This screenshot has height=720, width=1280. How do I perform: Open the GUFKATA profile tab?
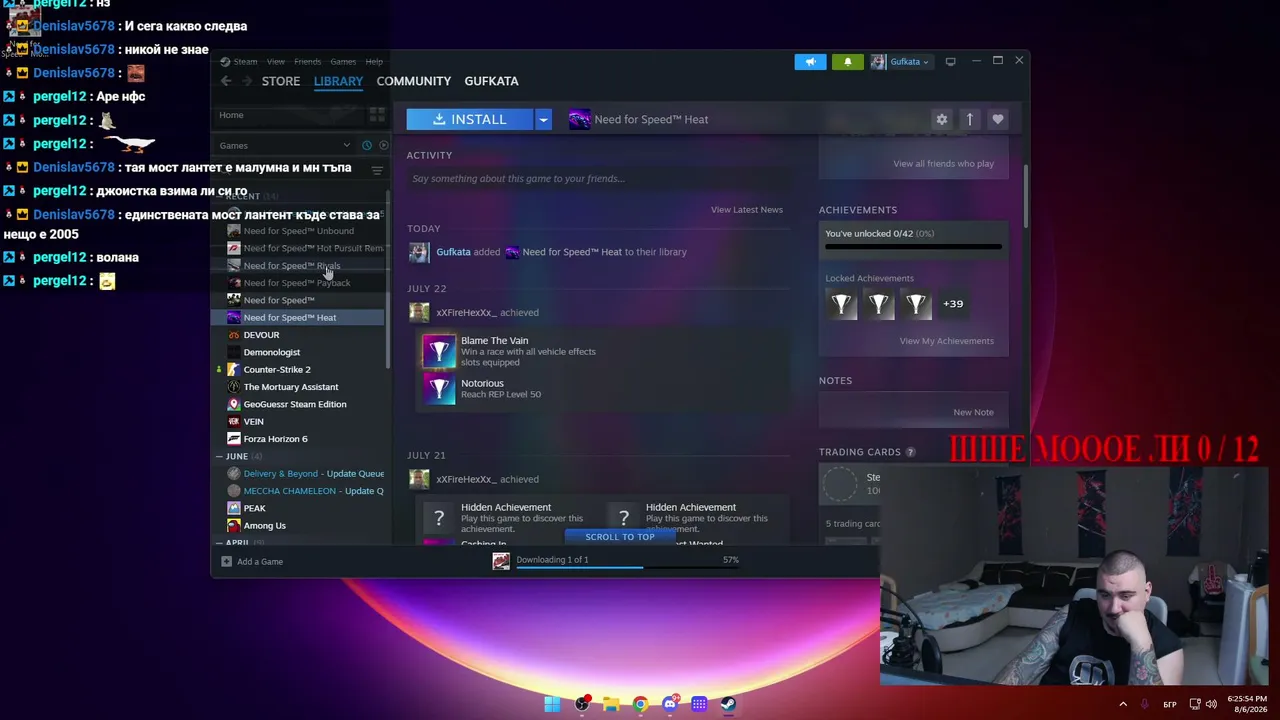[x=492, y=81]
